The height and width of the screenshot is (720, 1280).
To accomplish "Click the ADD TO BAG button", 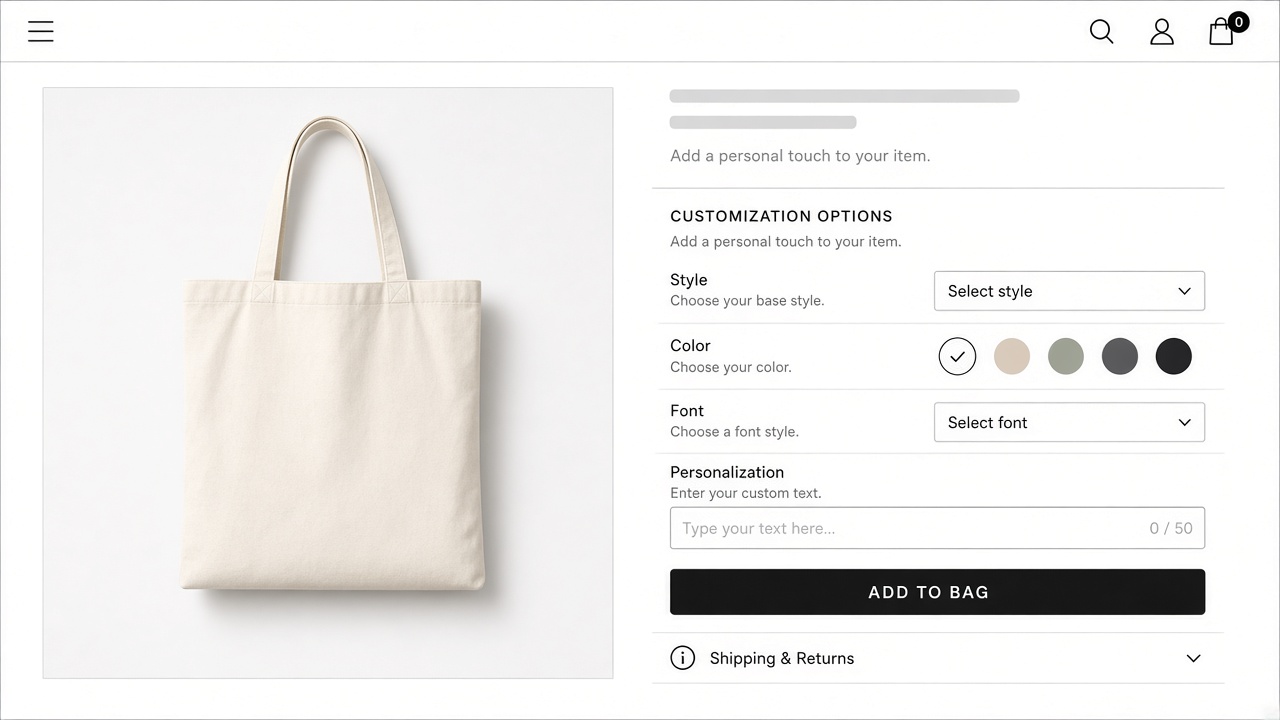I will pyautogui.click(x=937, y=592).
